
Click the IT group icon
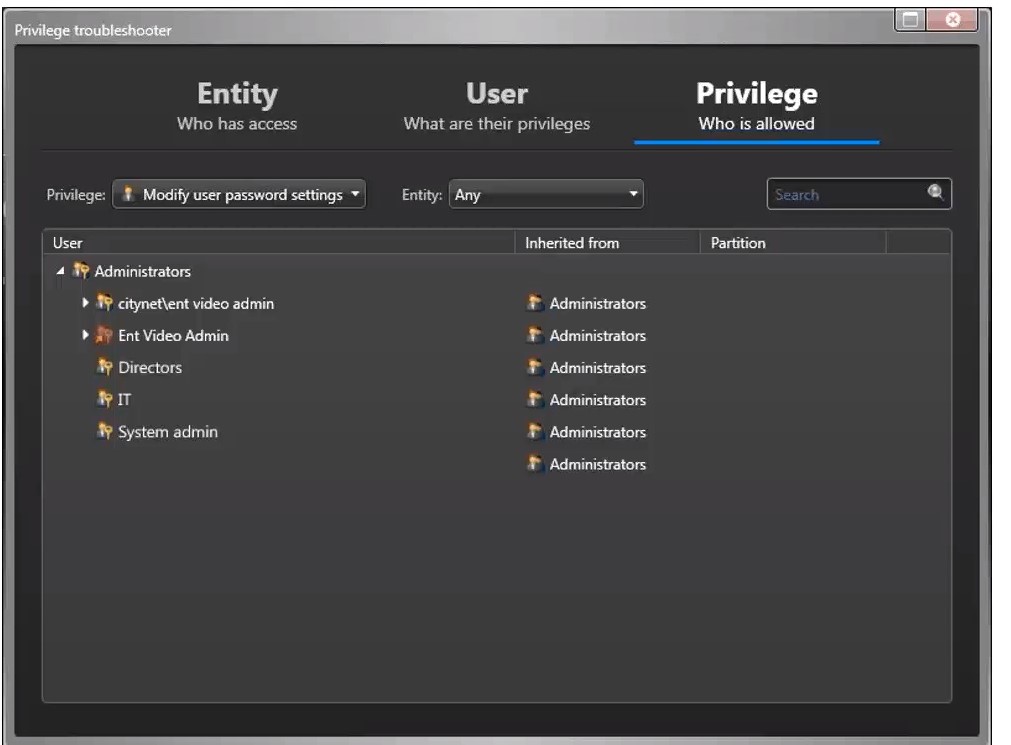click(x=105, y=400)
